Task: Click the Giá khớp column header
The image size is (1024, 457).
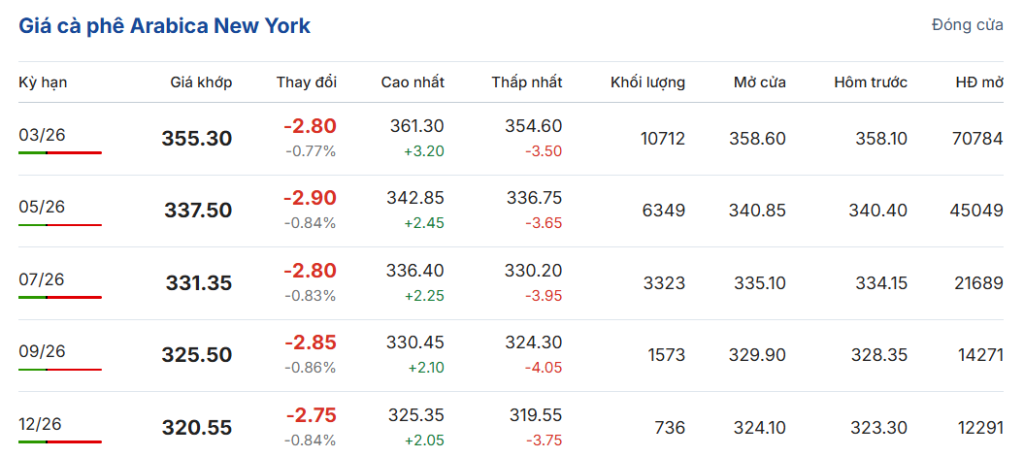Action: point(201,82)
